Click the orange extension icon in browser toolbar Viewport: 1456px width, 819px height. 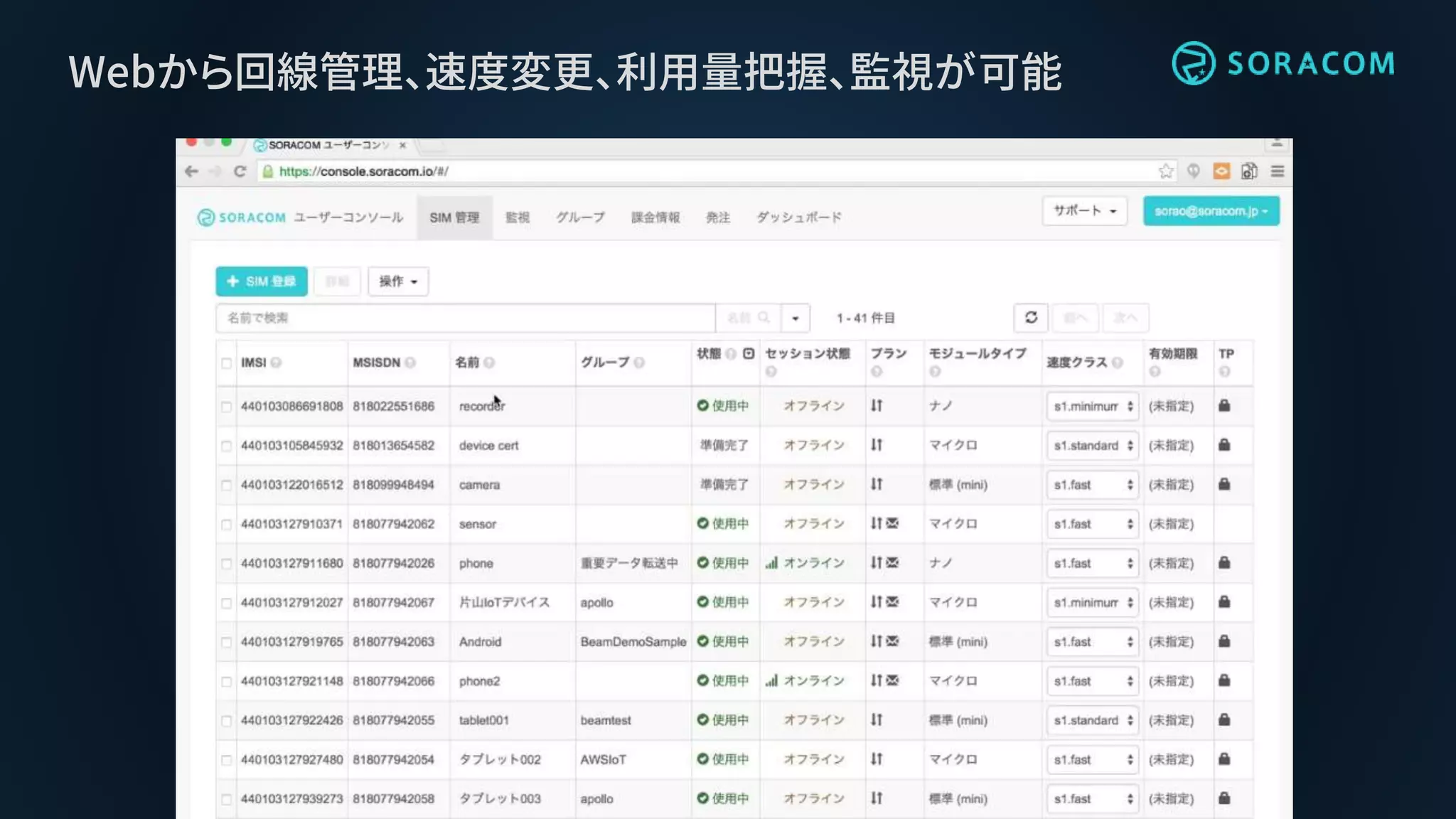click(x=1221, y=171)
